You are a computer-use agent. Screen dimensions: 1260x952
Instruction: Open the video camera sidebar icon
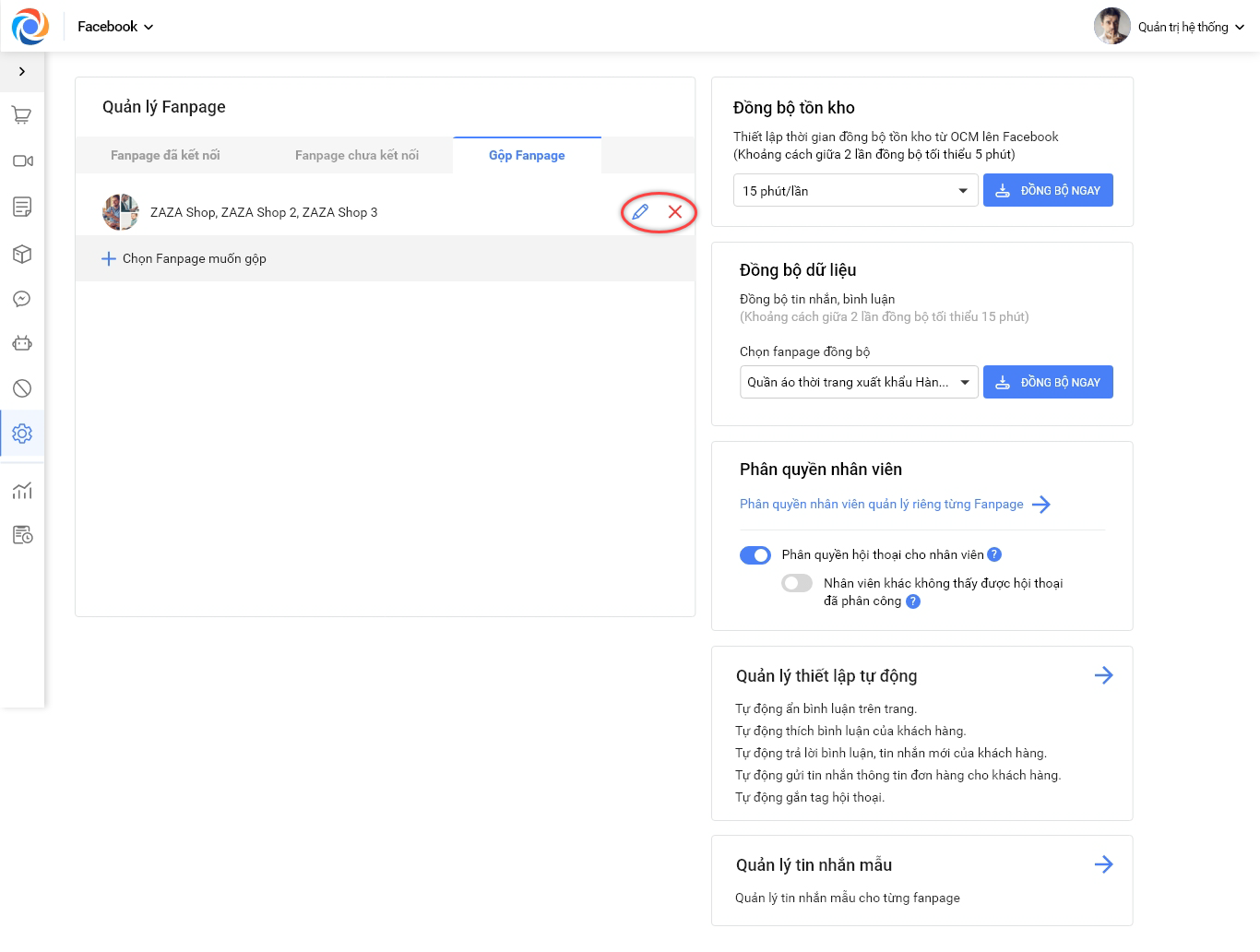22,161
